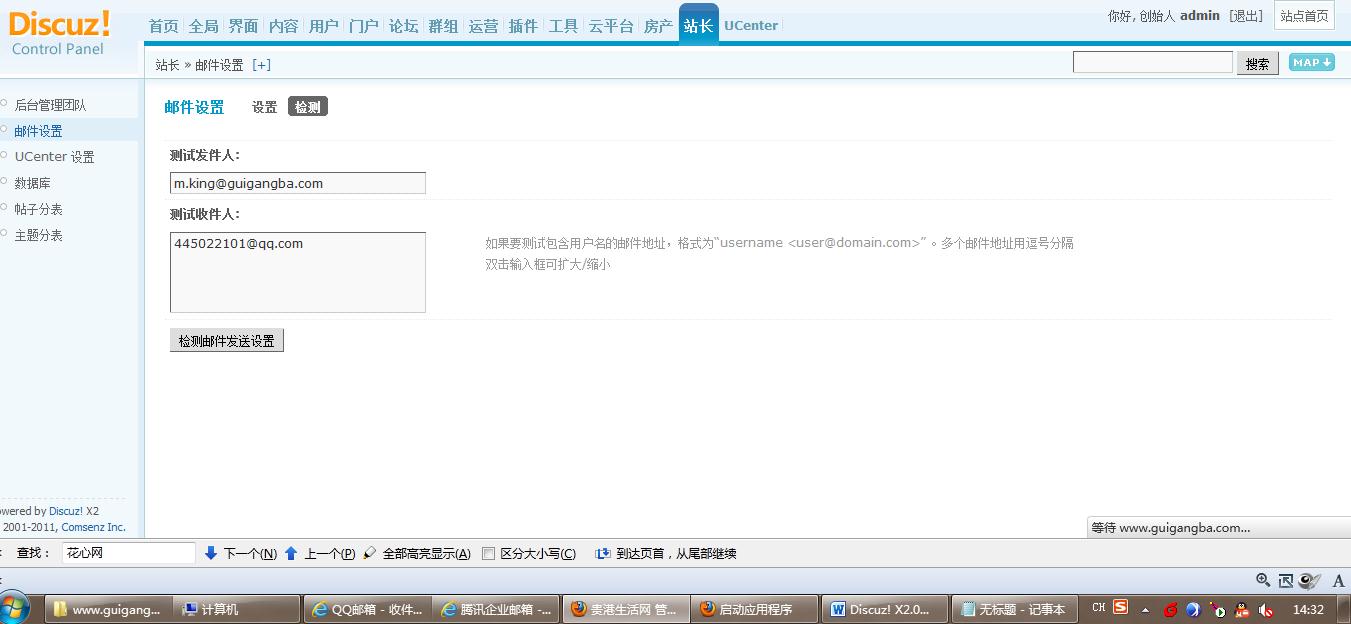Open the 插件 menu
The width and height of the screenshot is (1351, 624).
pyautogui.click(x=523, y=26)
